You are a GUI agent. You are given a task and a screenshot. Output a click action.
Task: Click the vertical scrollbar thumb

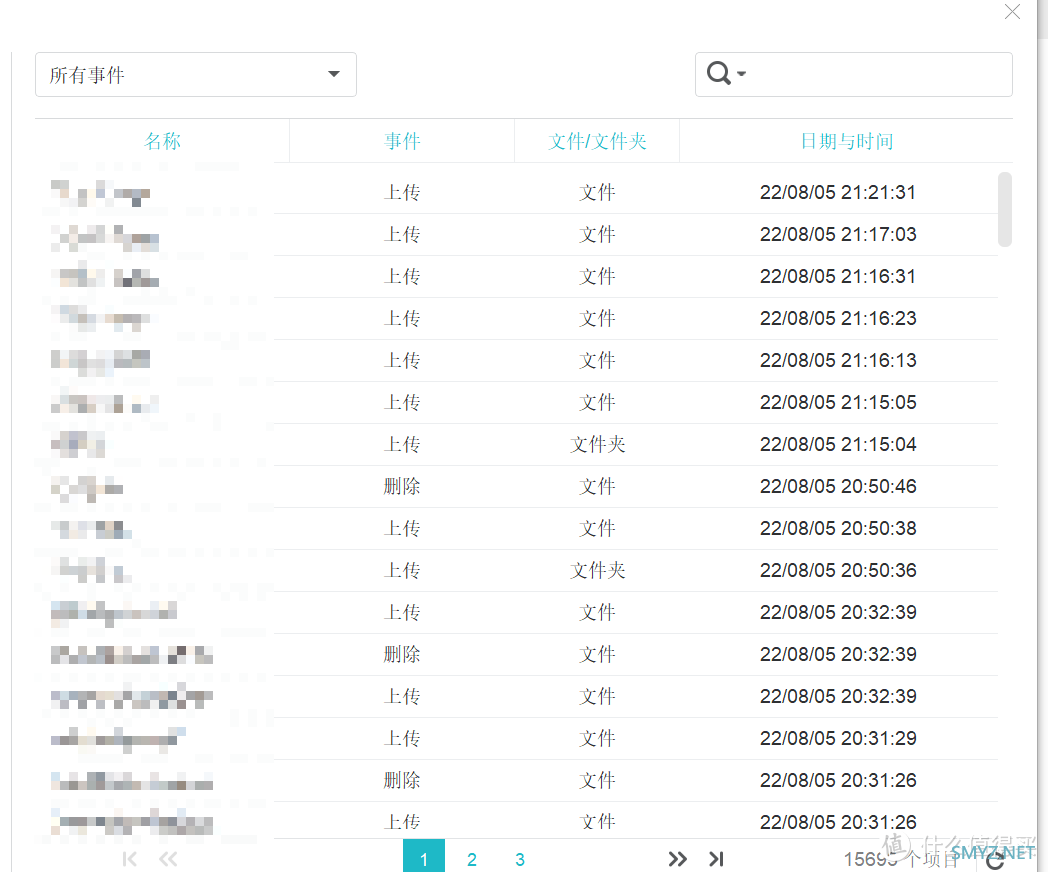[x=1005, y=209]
